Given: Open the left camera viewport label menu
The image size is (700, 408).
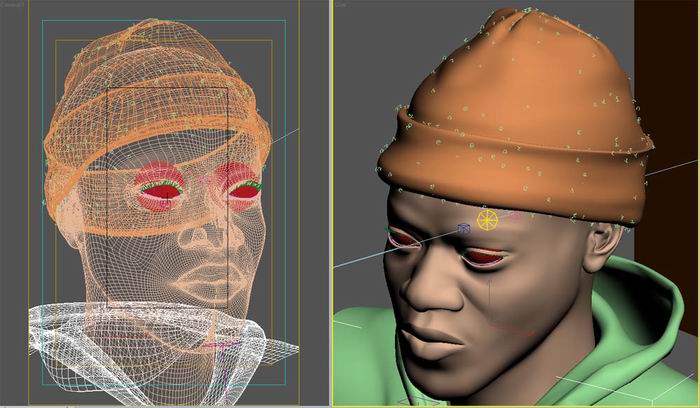Looking at the screenshot, I should [x=14, y=4].
